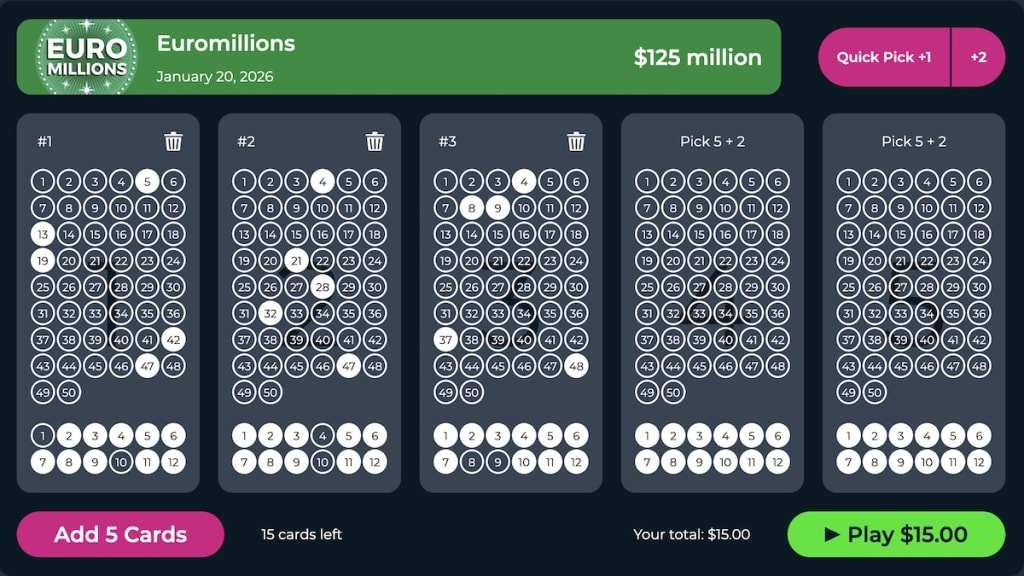Click the Pick 5 + 2 card header
This screenshot has height=576, width=1024.
(x=712, y=141)
